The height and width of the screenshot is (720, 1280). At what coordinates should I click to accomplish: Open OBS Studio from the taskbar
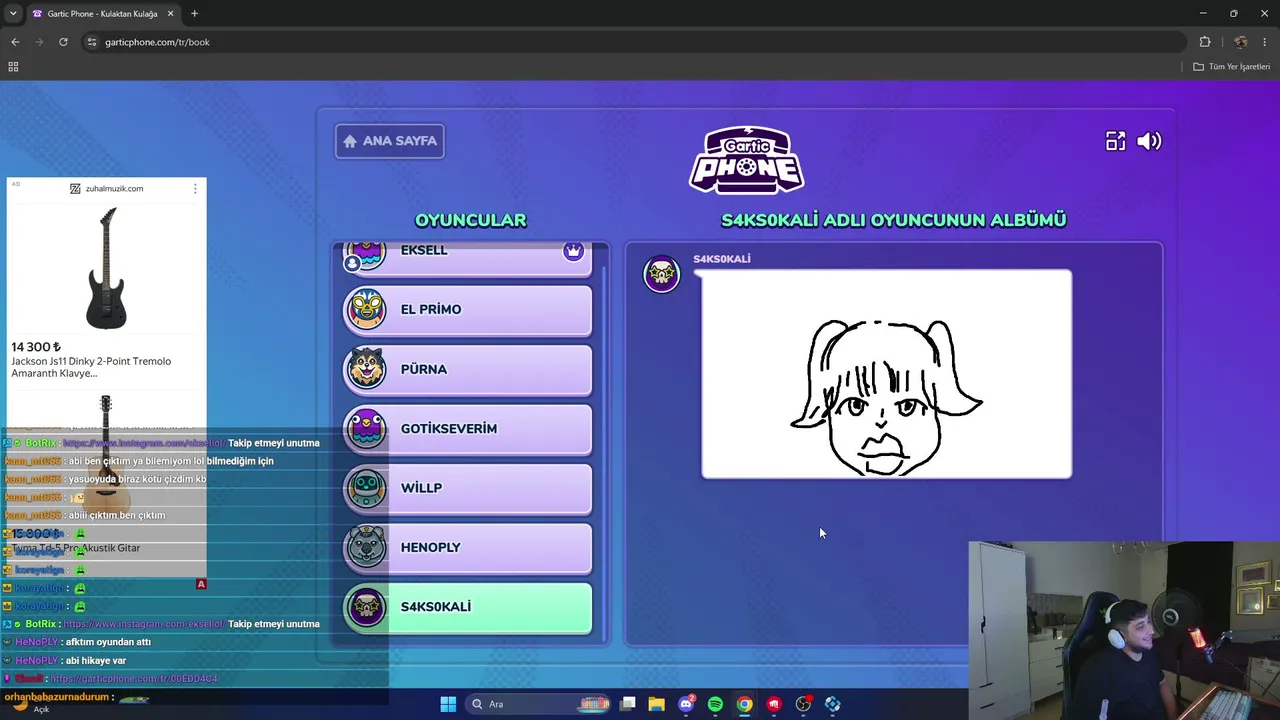[x=803, y=704]
